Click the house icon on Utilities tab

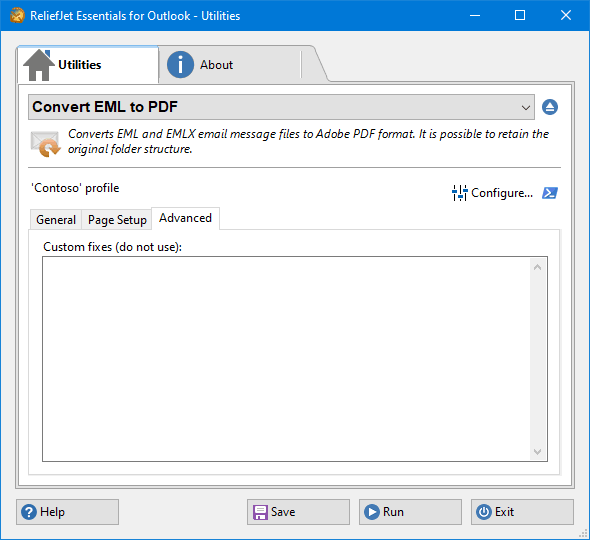coord(38,65)
